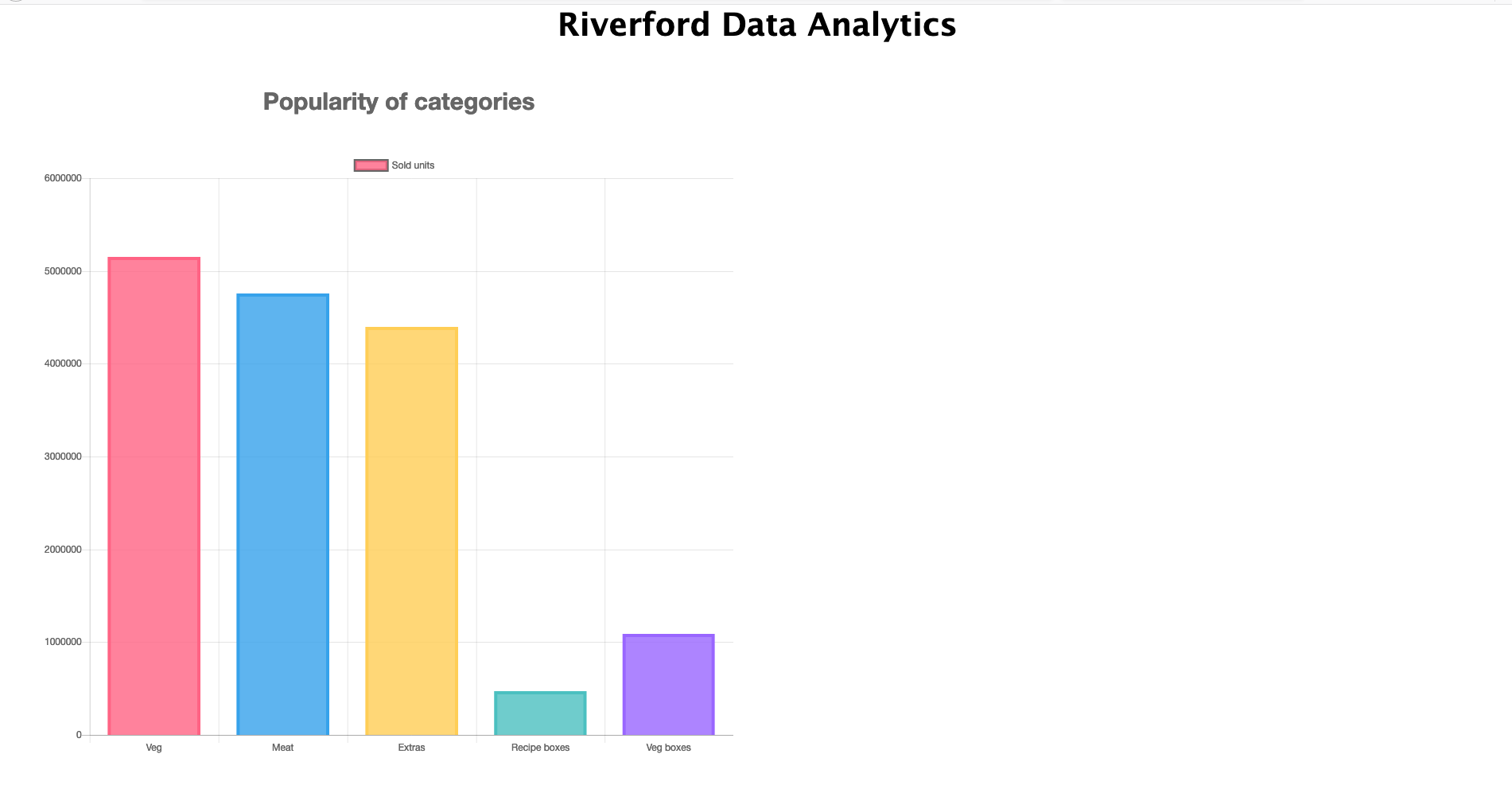Click the Popularity of categories chart title
Screen dimensions: 1512x785
(x=398, y=102)
